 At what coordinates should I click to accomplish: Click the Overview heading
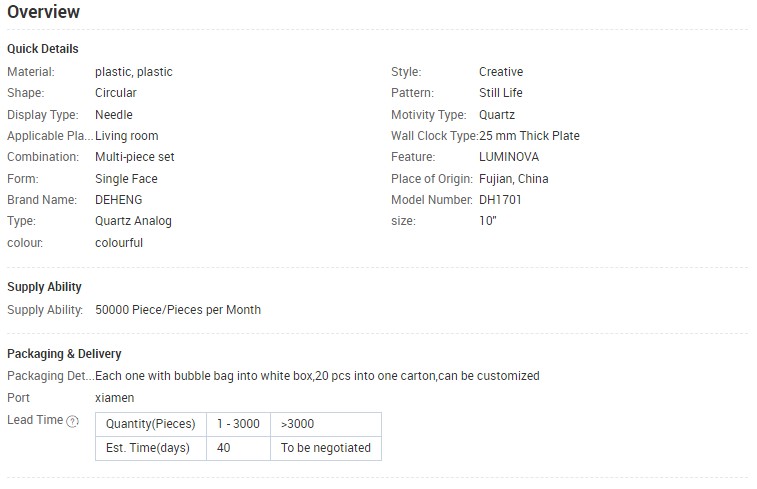(x=43, y=12)
